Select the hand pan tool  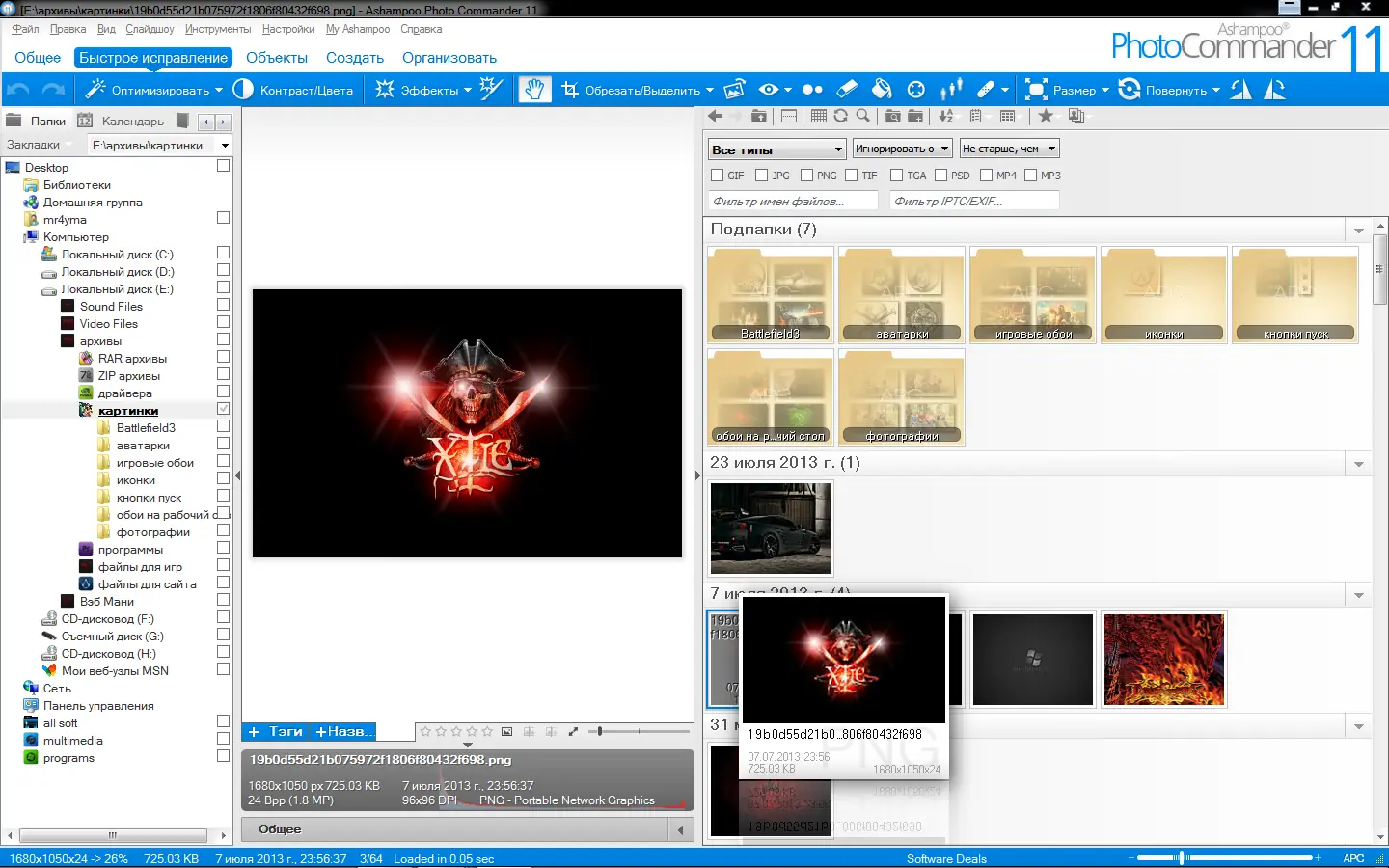(x=533, y=90)
